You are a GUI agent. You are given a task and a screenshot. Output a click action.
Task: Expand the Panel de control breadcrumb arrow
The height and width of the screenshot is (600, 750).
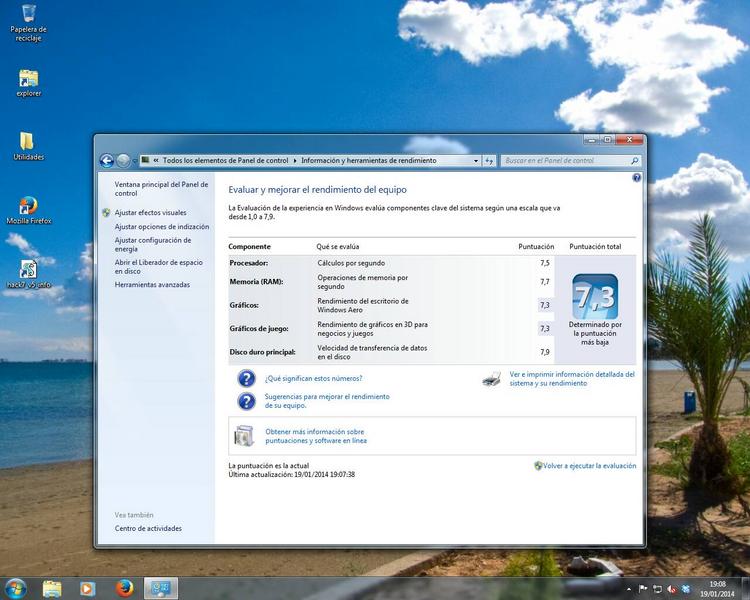(x=157, y=160)
